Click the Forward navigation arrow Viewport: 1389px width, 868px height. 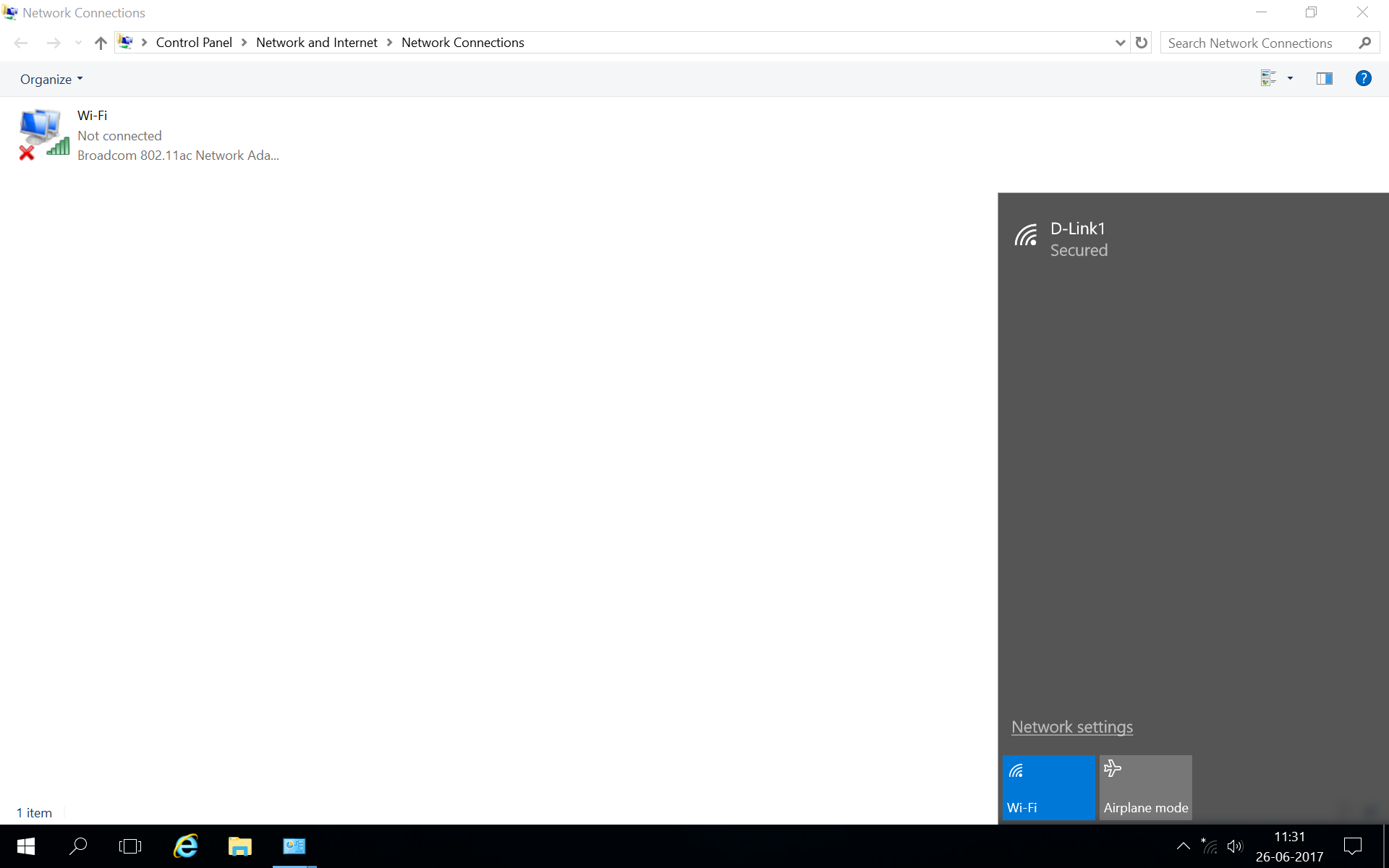click(54, 43)
